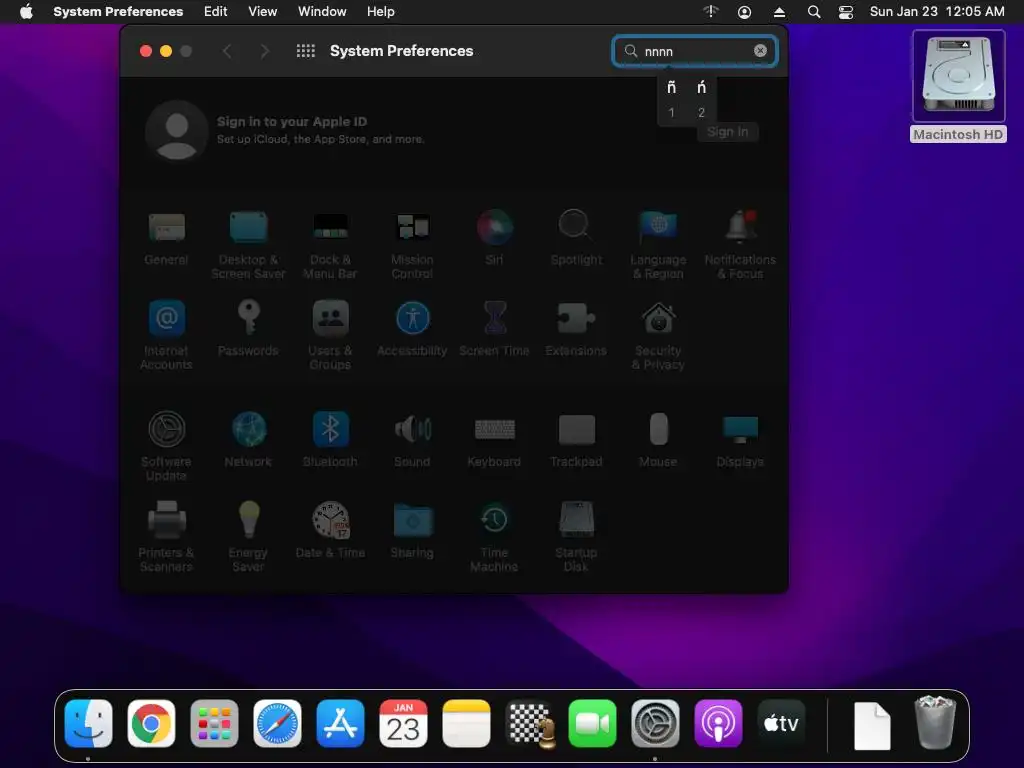The image size is (1024, 768).
Task: Open Spotlight search in menu bar
Action: 814,12
